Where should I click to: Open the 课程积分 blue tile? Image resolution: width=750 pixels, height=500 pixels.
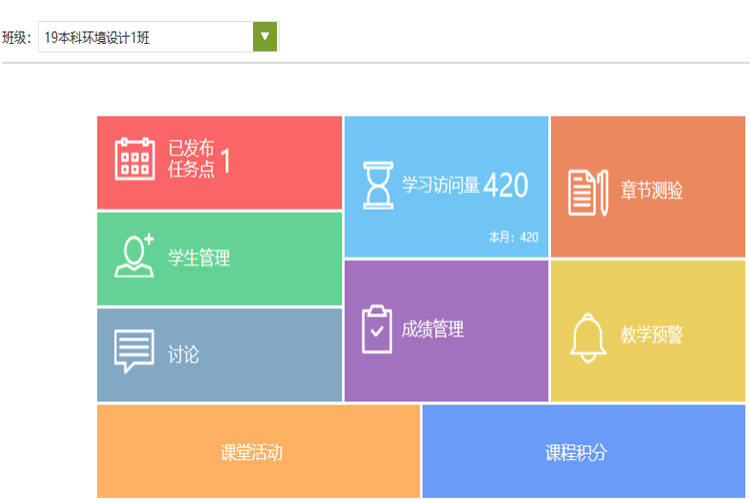576,452
